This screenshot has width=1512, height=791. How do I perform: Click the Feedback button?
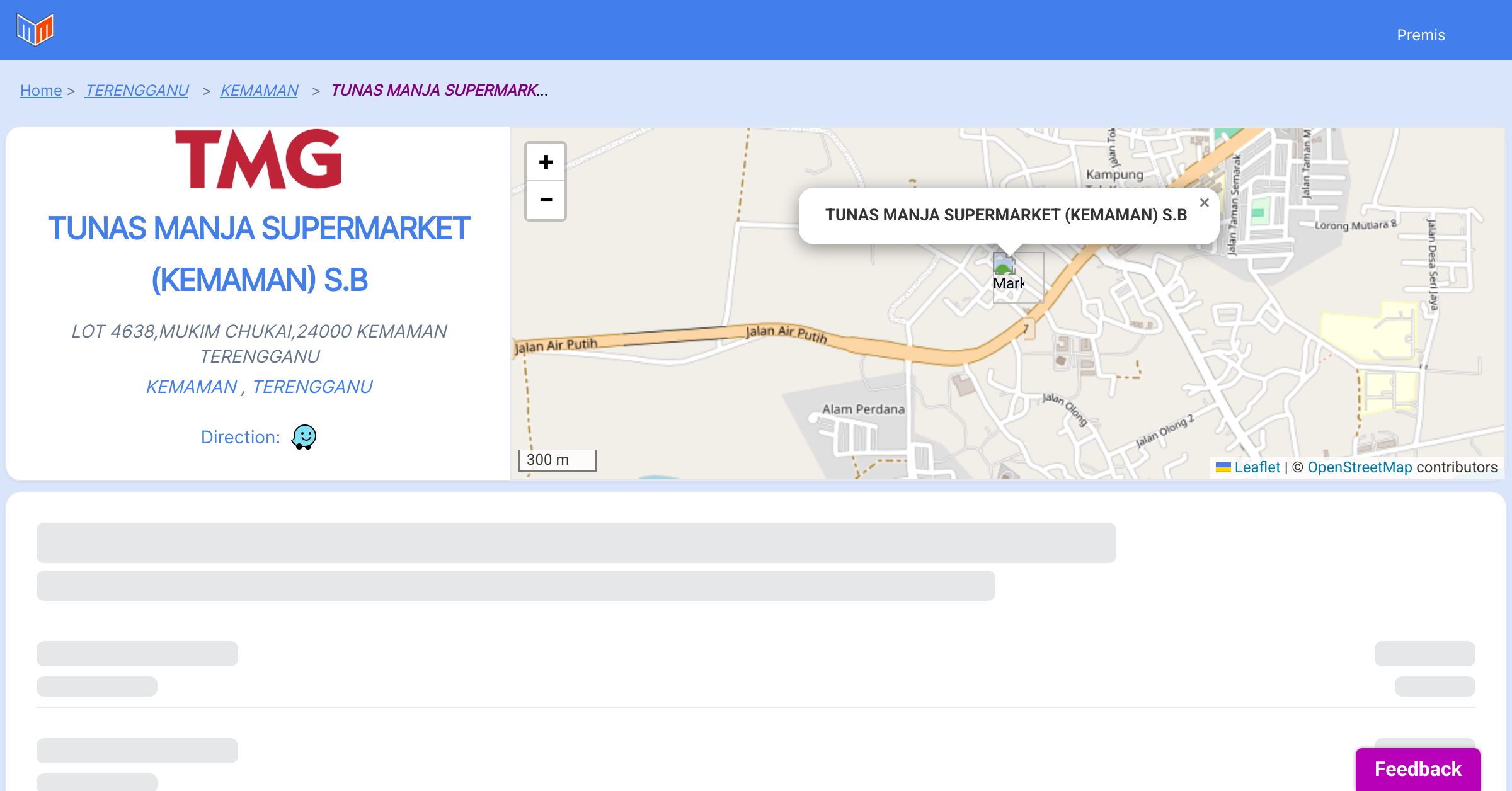(x=1417, y=769)
